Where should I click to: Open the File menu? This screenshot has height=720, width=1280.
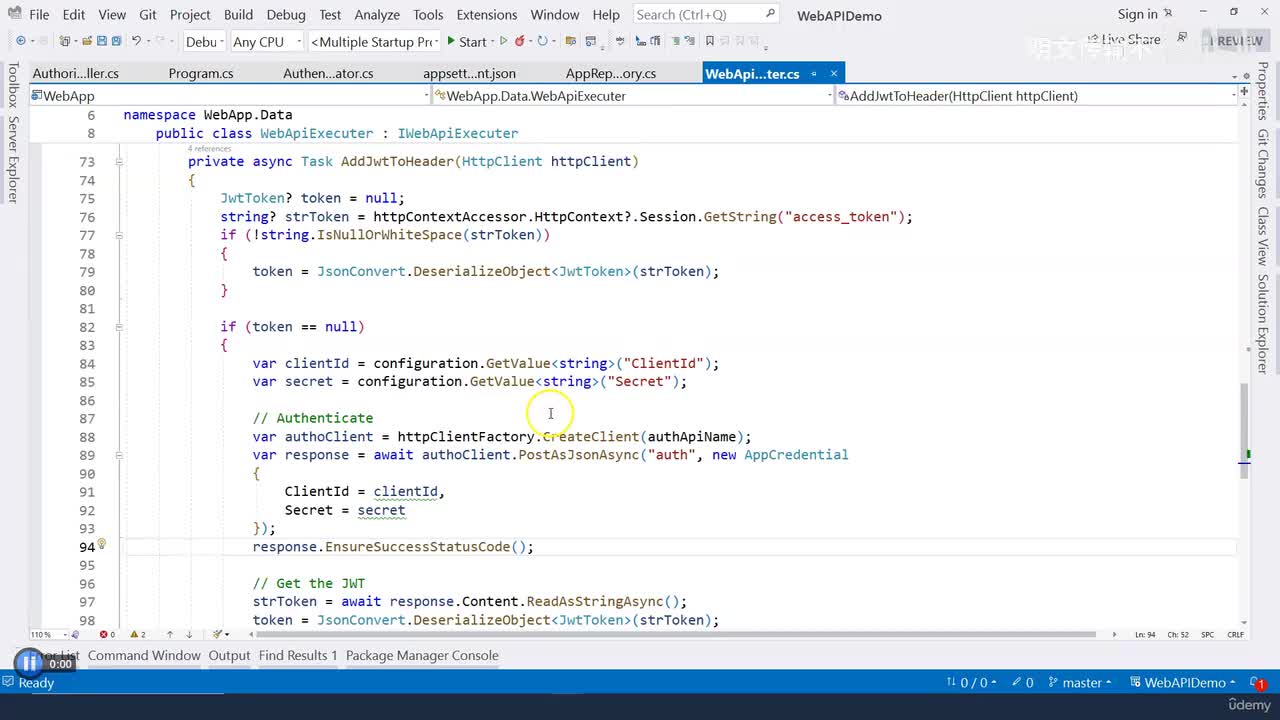(39, 15)
